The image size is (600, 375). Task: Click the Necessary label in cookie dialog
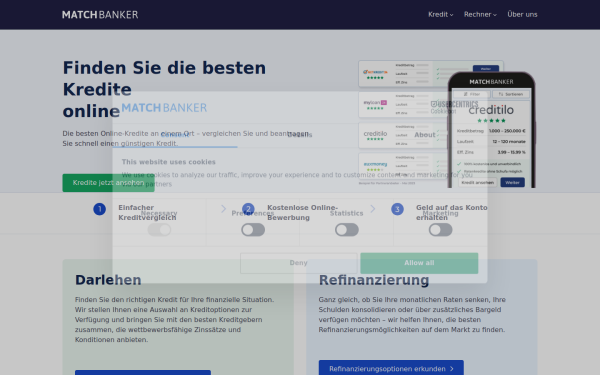point(159,213)
